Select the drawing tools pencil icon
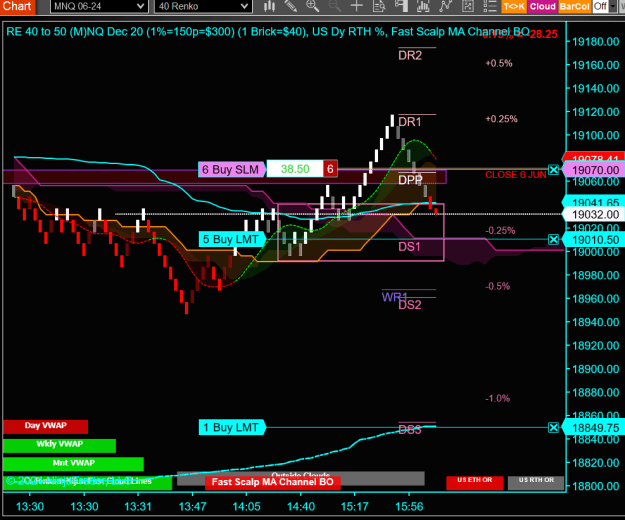This screenshot has width=625, height=520. (291, 6)
